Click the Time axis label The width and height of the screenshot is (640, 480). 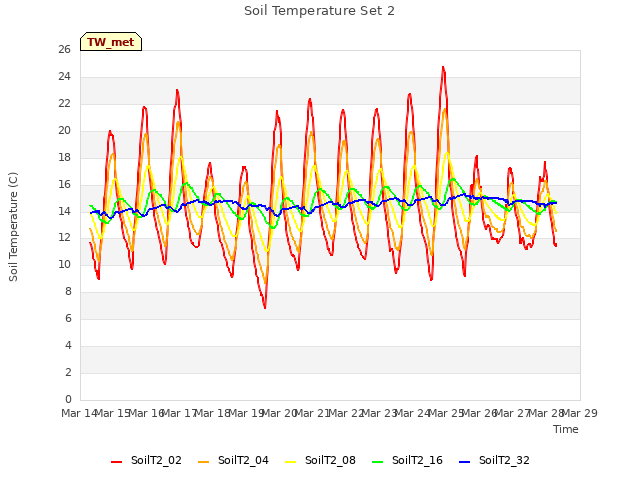[x=565, y=429]
